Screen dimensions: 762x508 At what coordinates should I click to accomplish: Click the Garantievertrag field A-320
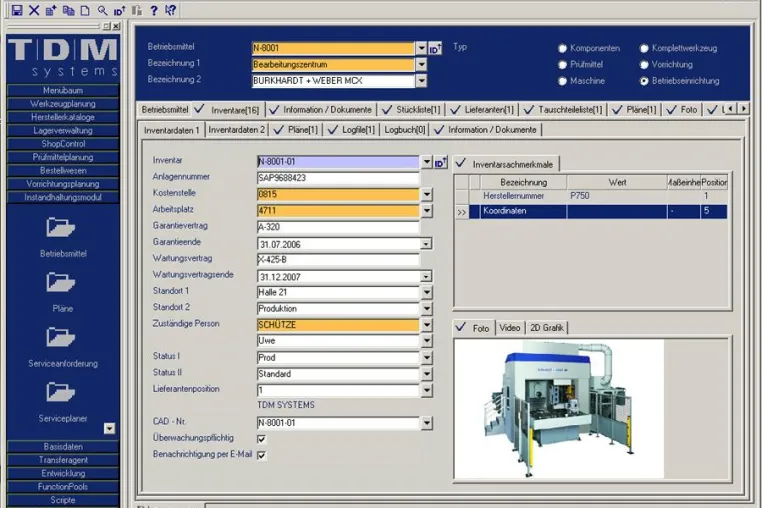coord(338,227)
